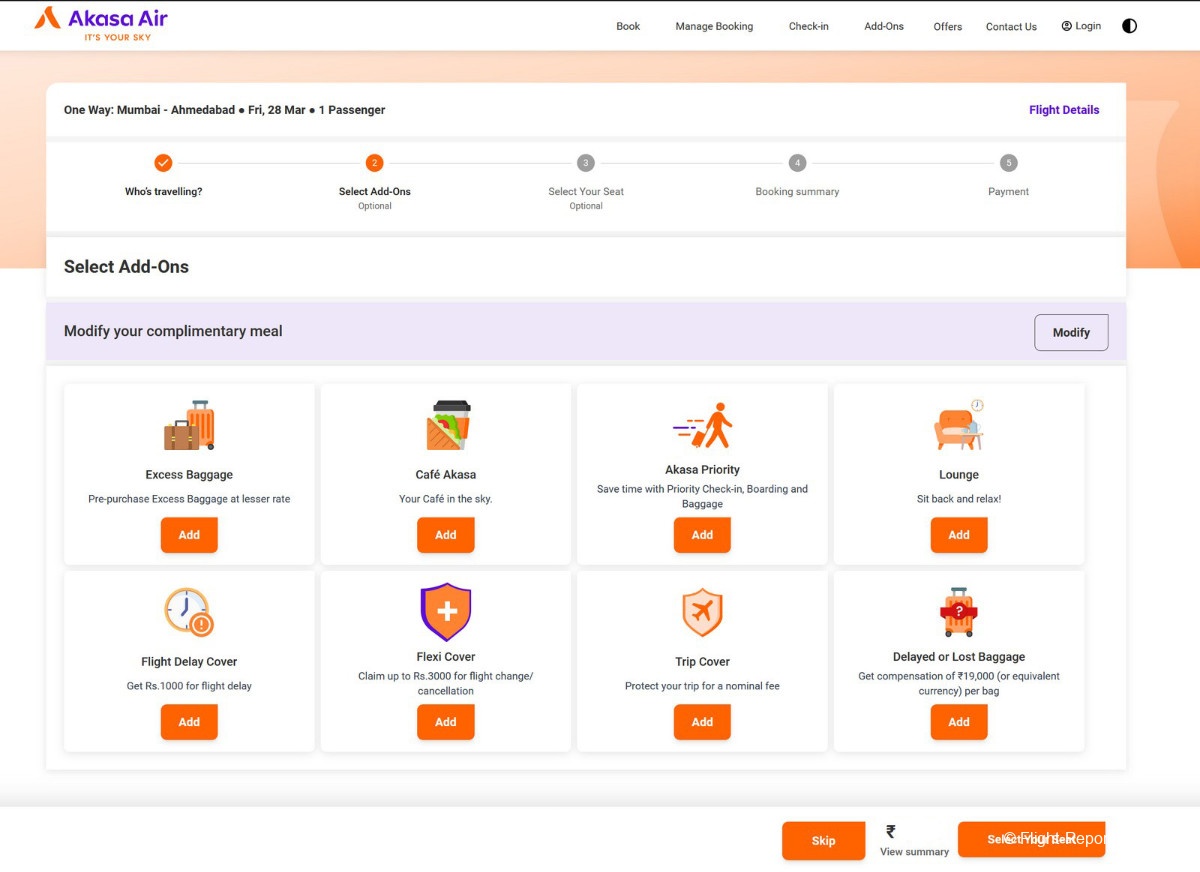Go to the Offers page
The width and height of the screenshot is (1200, 872).
point(948,27)
